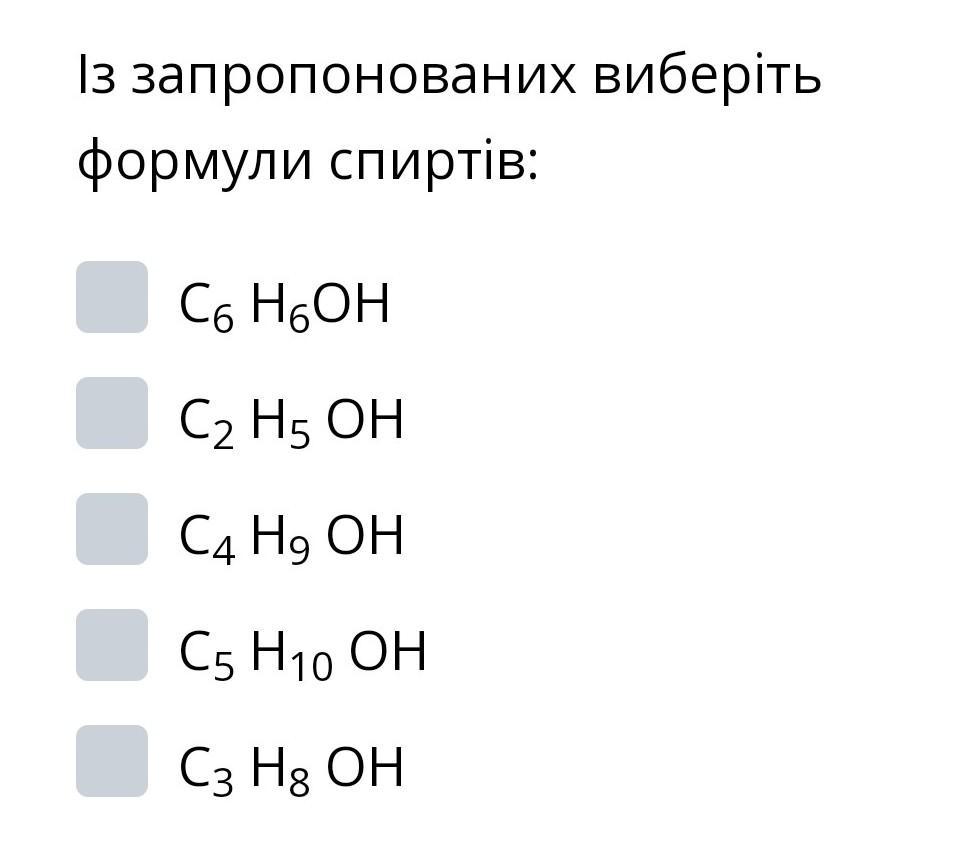Viewport: 965px width, 864px height.
Task: Enable the C5H10OH checkbox
Action: tap(112, 645)
